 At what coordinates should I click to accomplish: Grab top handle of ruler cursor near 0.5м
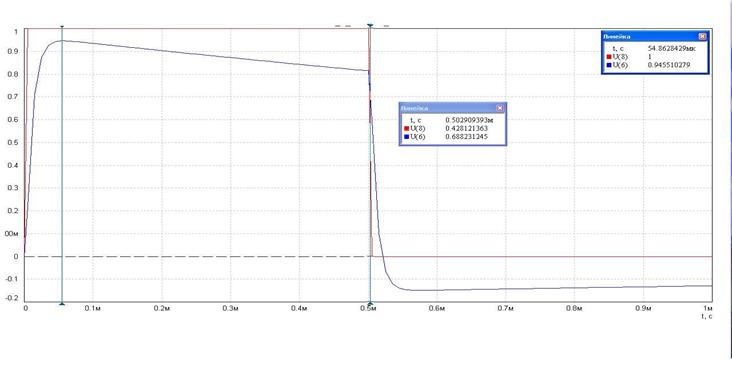click(x=370, y=26)
